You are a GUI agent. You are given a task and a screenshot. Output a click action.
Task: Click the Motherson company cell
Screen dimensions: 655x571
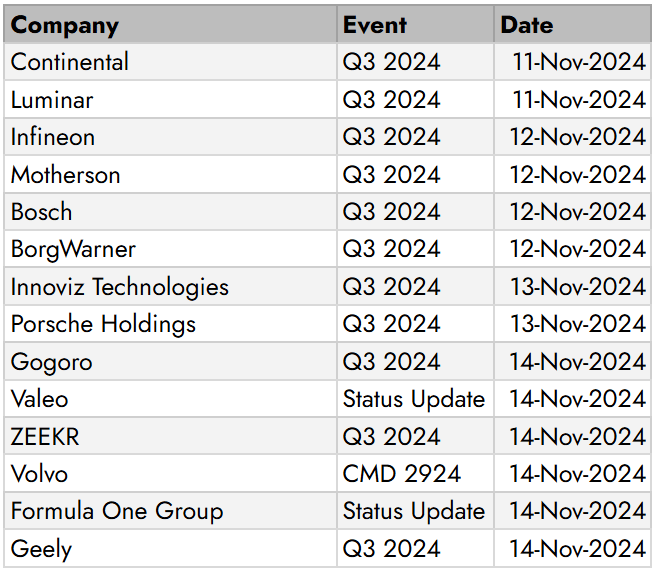(170, 174)
